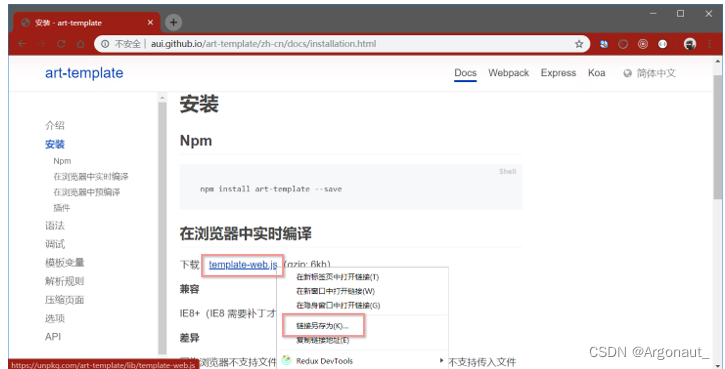Click the page scrollbar up arrow
The width and height of the screenshot is (725, 369).
[x=718, y=61]
